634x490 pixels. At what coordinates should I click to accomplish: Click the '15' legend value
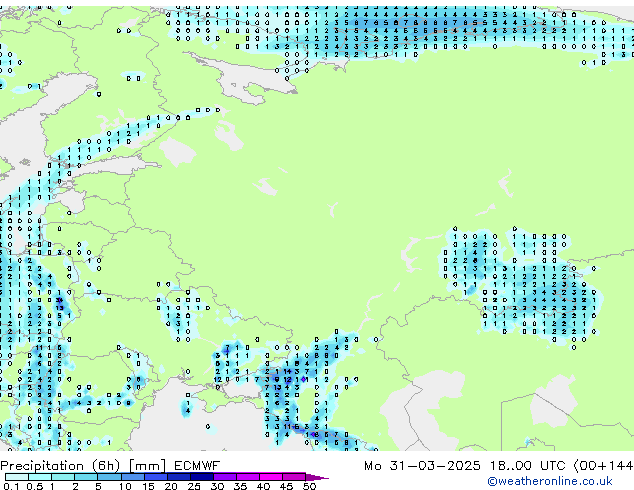pyautogui.click(x=148, y=486)
